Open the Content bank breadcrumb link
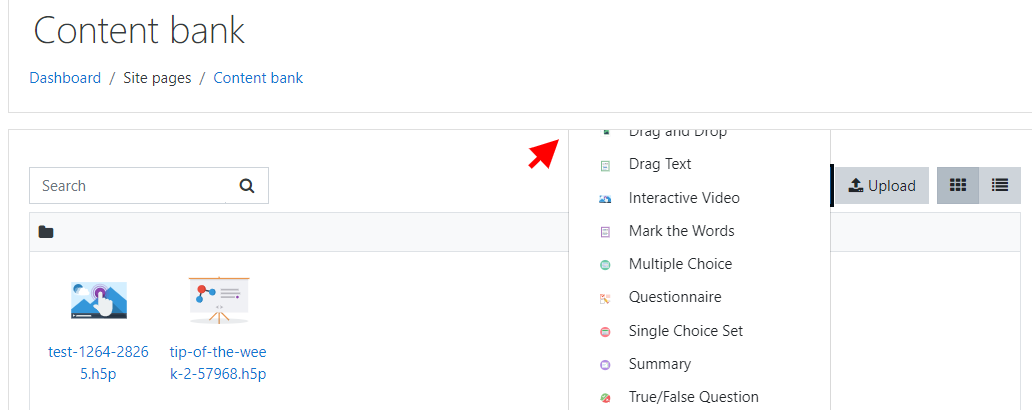Viewport: 1032px width, 410px height. coord(258,78)
